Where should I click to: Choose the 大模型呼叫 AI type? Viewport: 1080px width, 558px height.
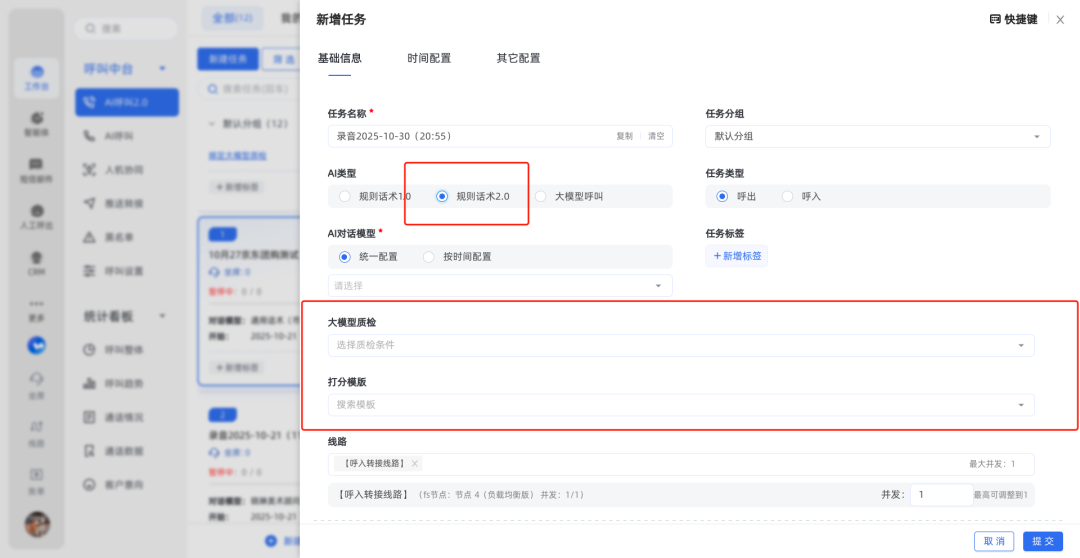pos(541,197)
